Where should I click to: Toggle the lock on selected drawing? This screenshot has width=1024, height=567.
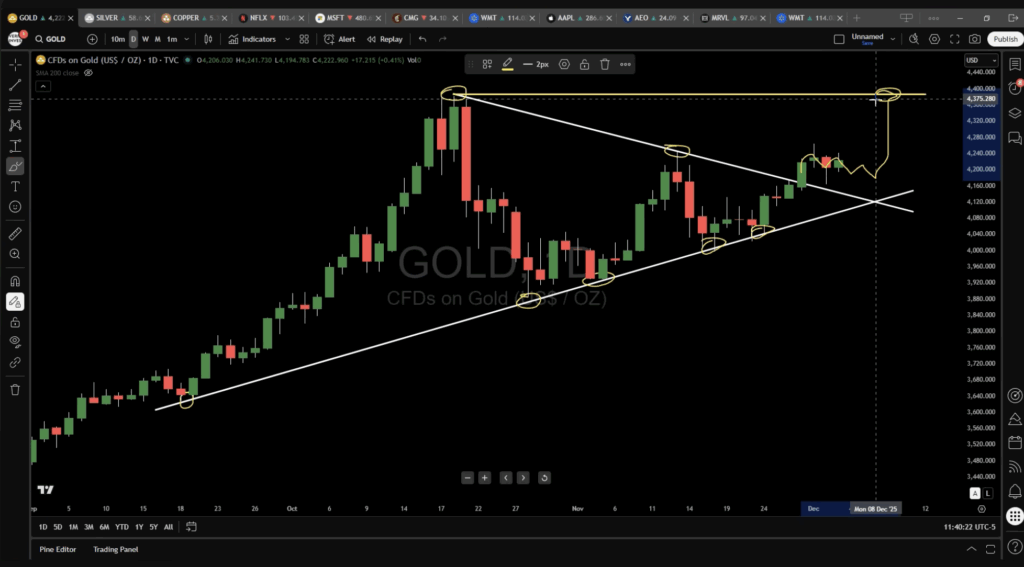point(584,64)
